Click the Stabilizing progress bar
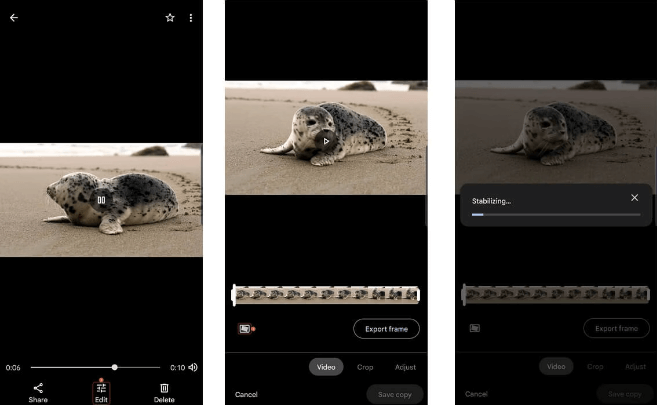657x405 pixels. [556, 214]
